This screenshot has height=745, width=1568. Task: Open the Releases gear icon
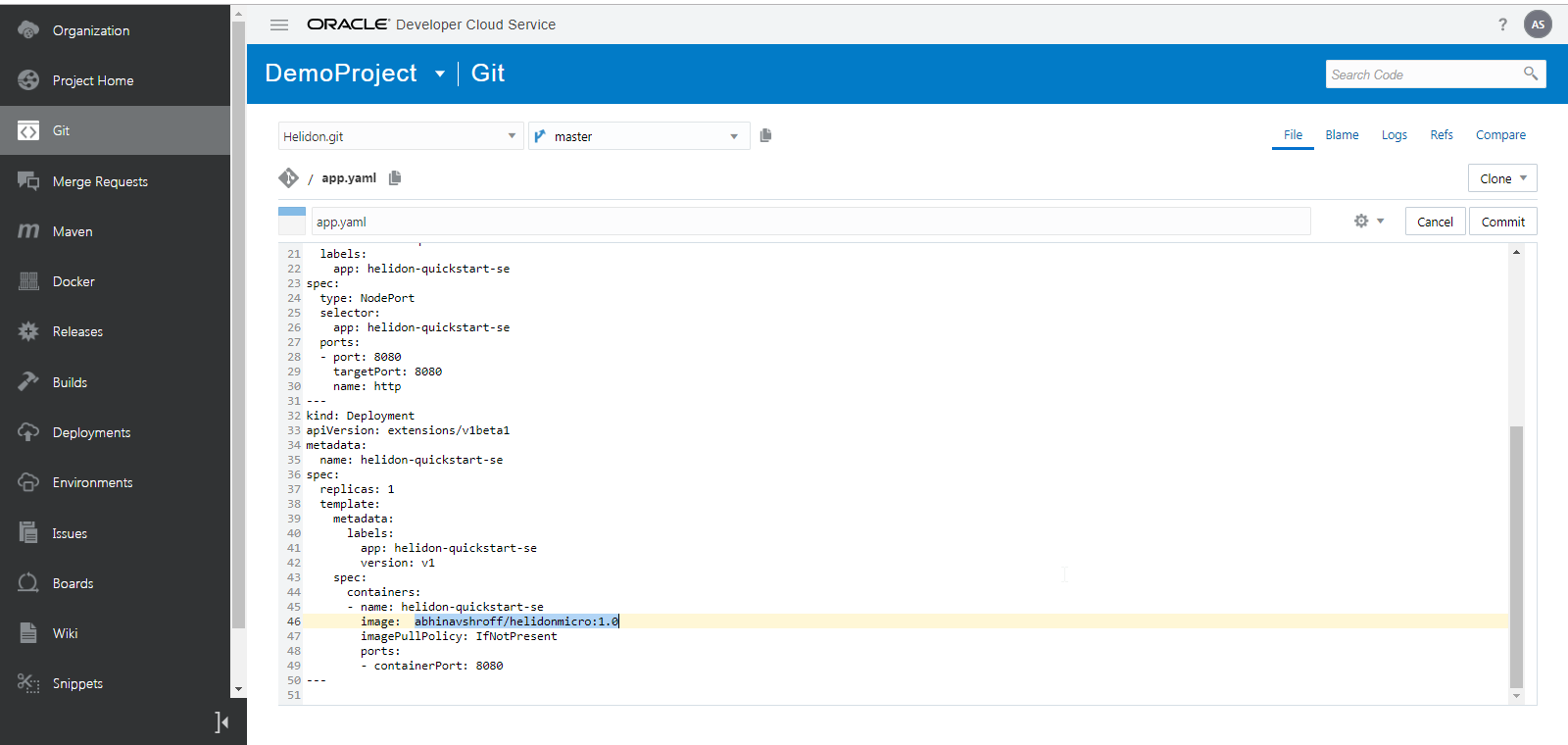28,331
